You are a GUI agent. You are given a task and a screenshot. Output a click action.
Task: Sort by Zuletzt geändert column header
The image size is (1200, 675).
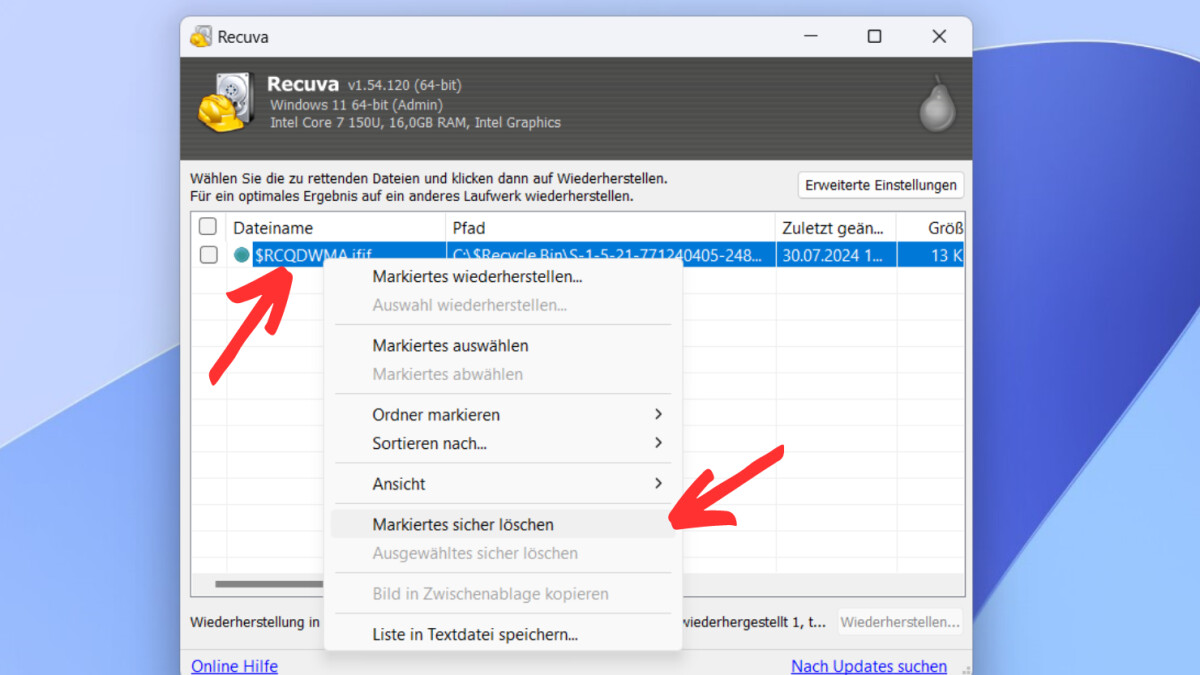835,228
